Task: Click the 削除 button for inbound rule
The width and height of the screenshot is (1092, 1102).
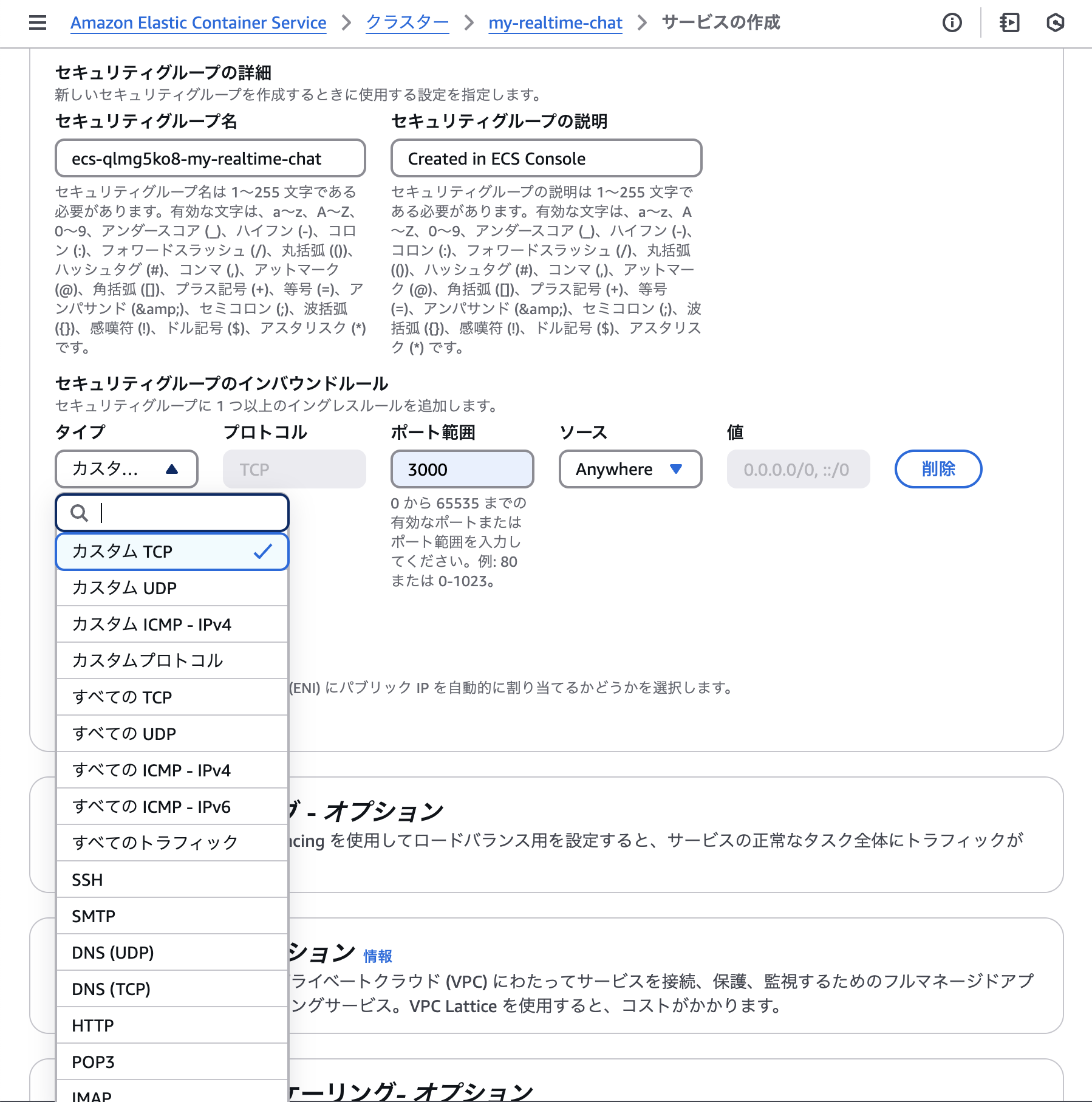Action: (x=938, y=469)
